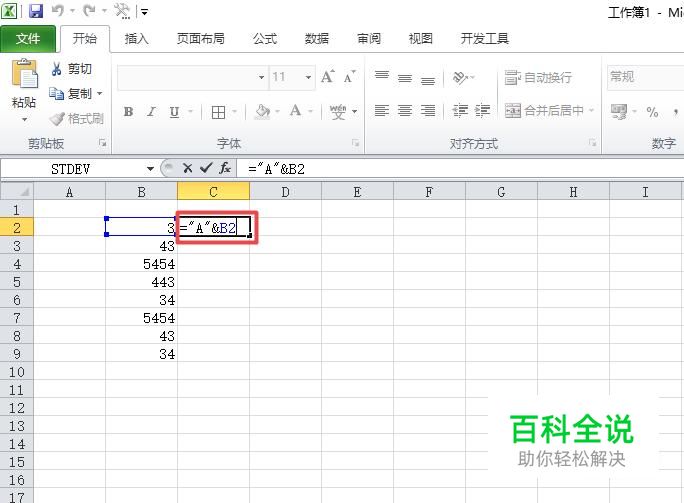Open the font size dropdown

pos(308,78)
